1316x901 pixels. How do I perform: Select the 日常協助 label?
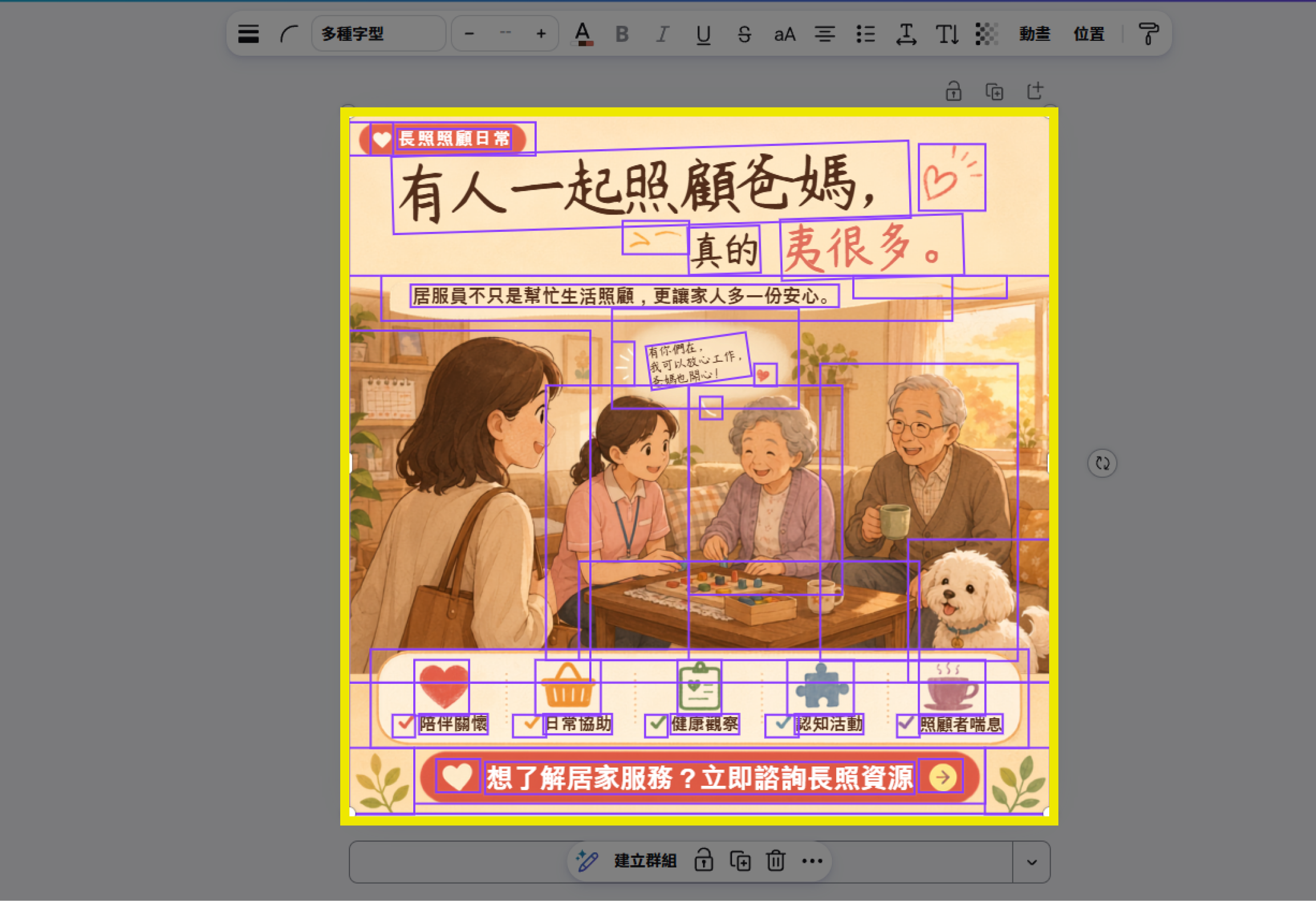(578, 724)
